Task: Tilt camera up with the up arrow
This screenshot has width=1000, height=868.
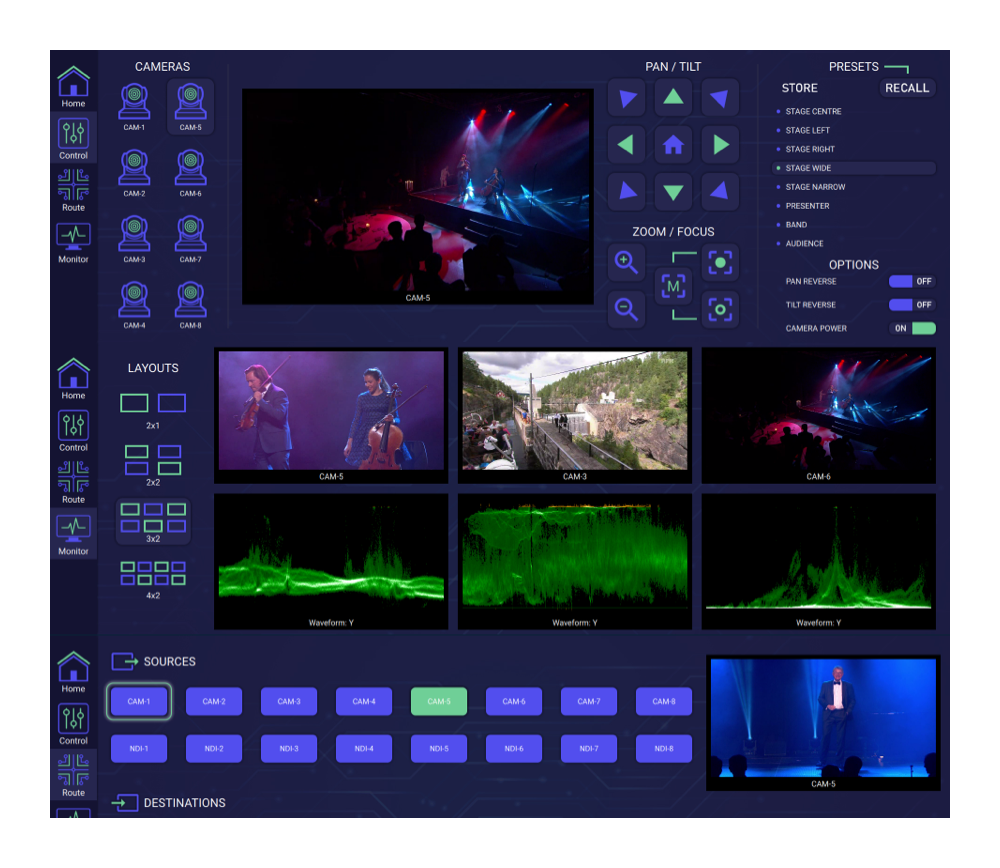Action: tap(674, 98)
